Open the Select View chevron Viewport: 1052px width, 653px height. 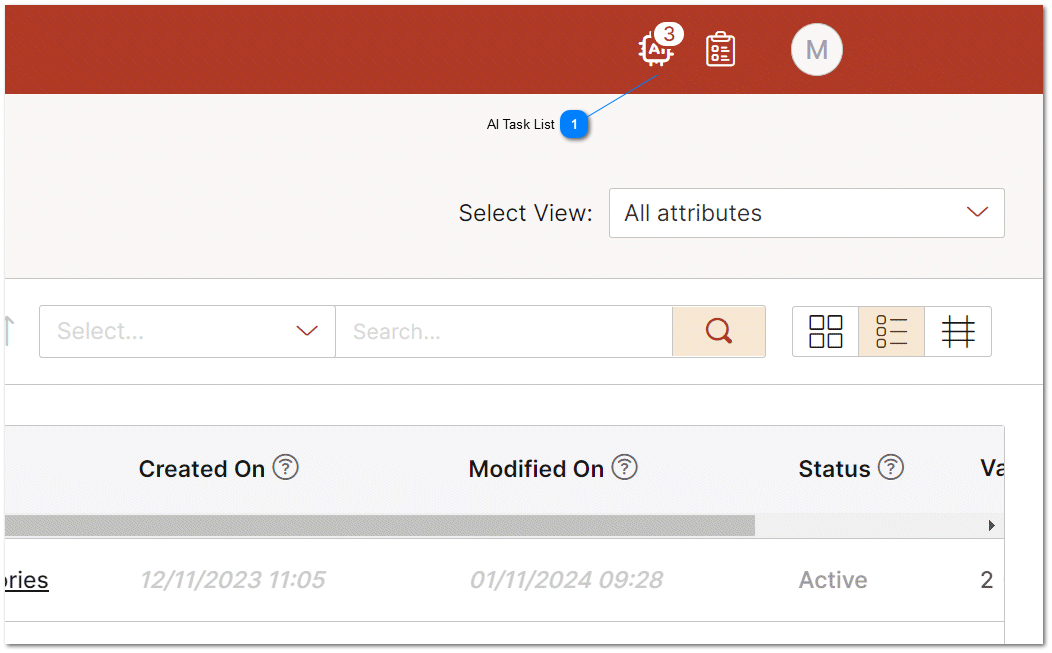tap(977, 213)
